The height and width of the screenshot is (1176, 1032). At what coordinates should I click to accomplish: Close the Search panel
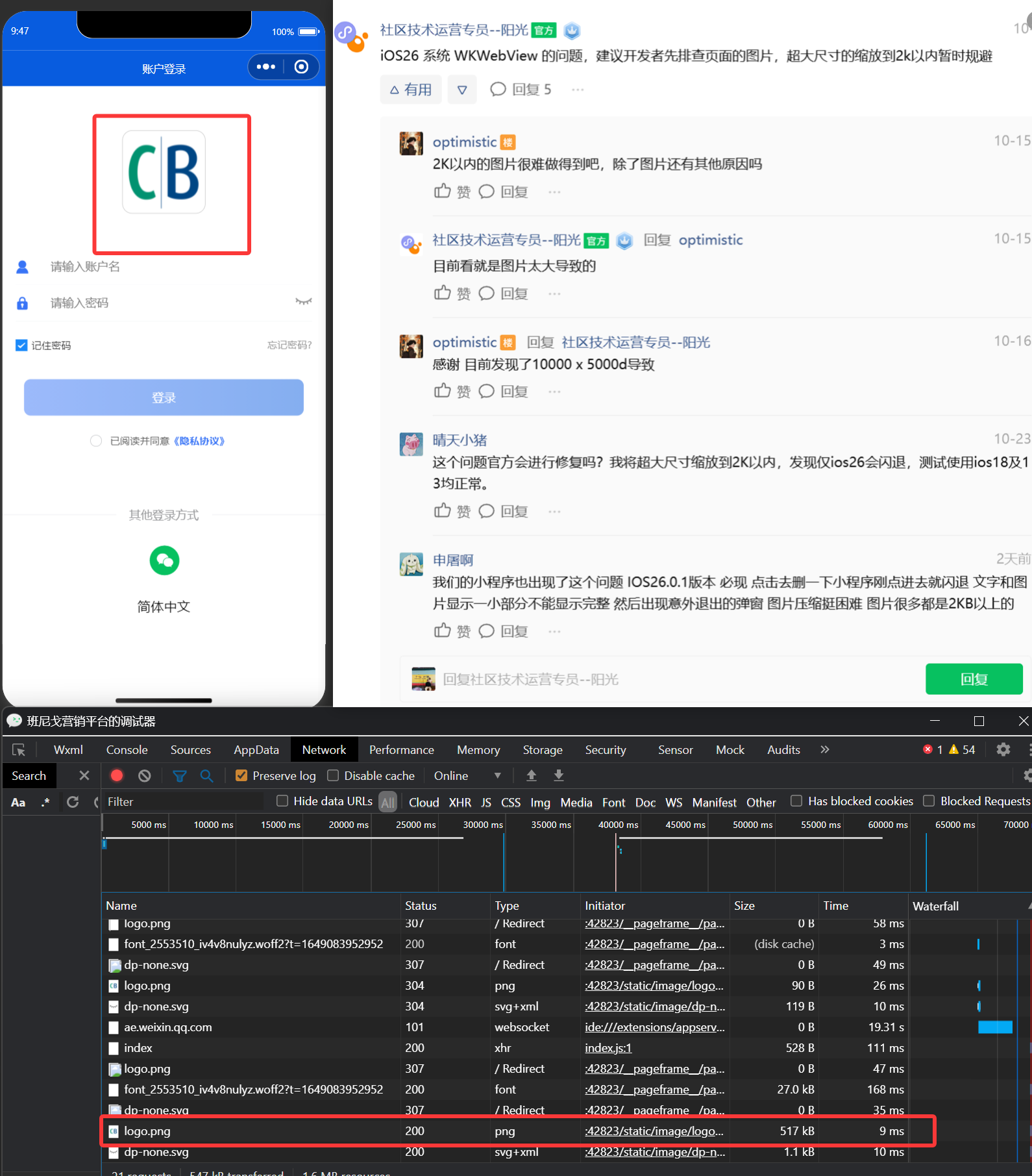click(x=84, y=775)
